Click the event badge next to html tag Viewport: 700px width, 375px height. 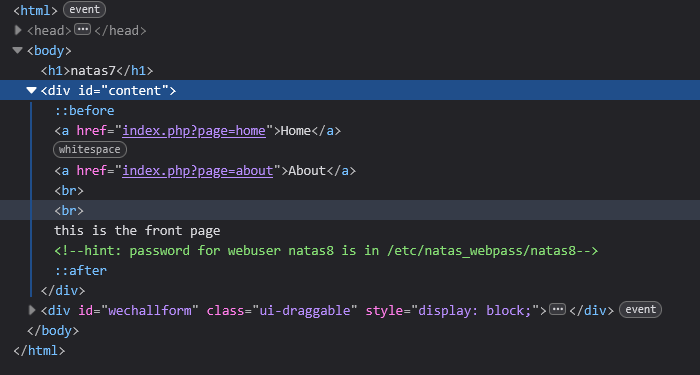84,10
